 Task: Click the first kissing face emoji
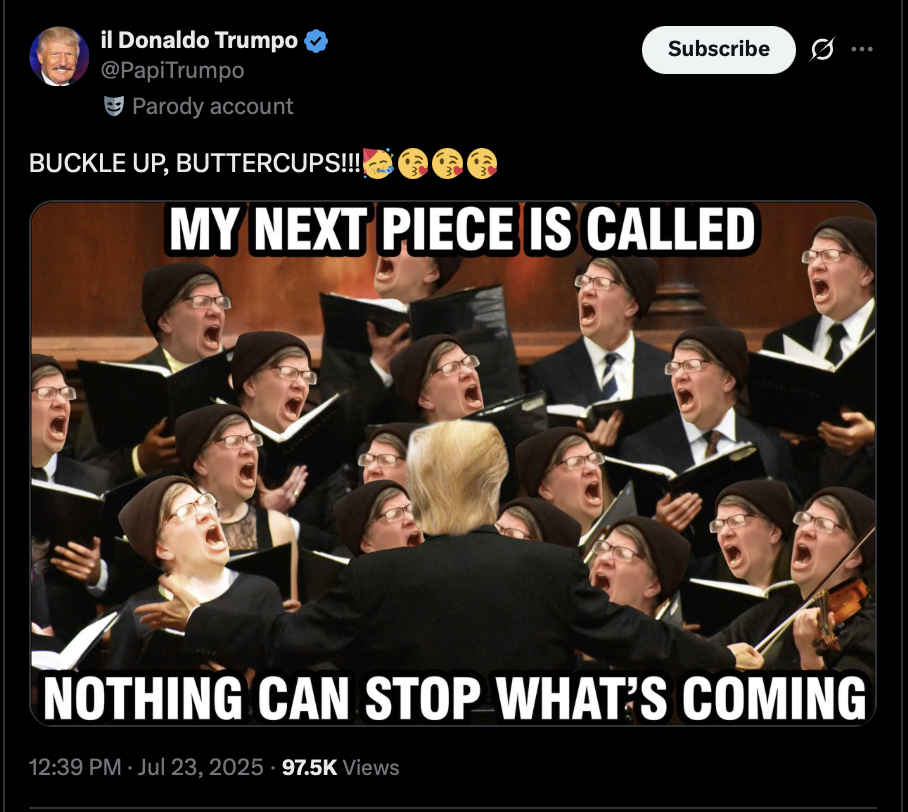(413, 163)
